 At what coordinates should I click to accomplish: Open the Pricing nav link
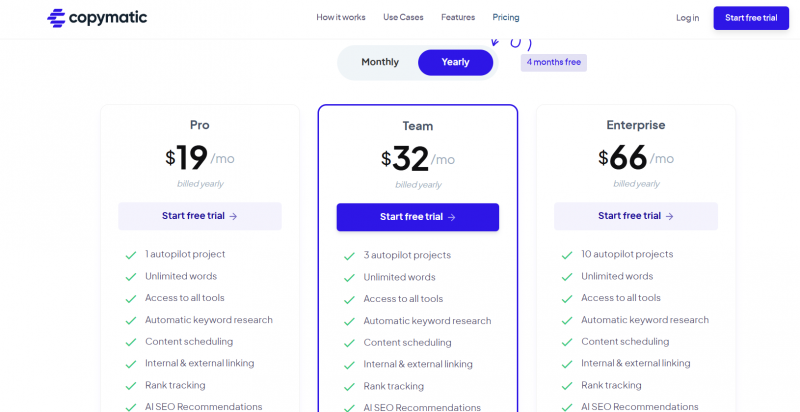[x=506, y=17]
